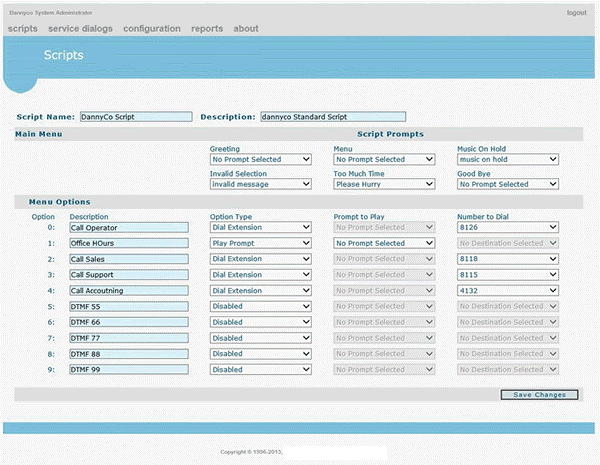Screen dimensions: 600x465
Task: Click the Office HOurs description field
Action: pyautogui.click(x=129, y=243)
